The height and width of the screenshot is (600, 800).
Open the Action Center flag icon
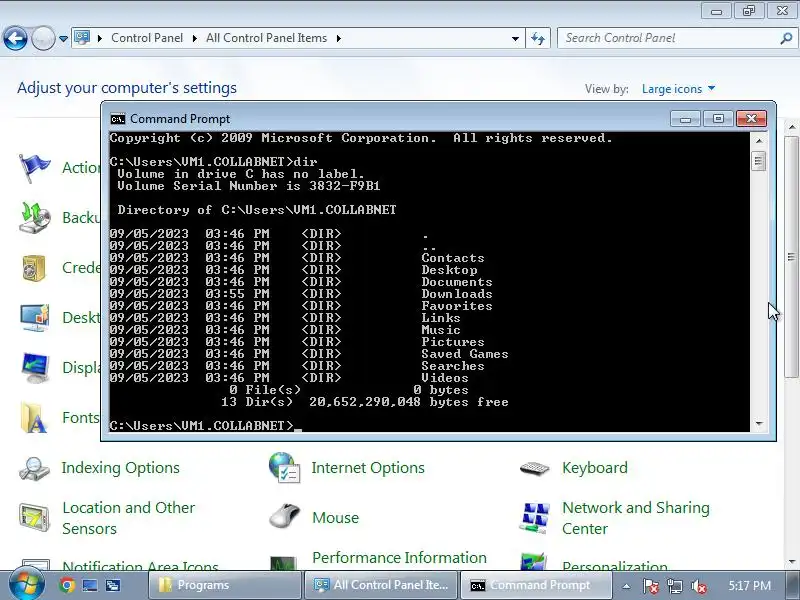coord(34,168)
